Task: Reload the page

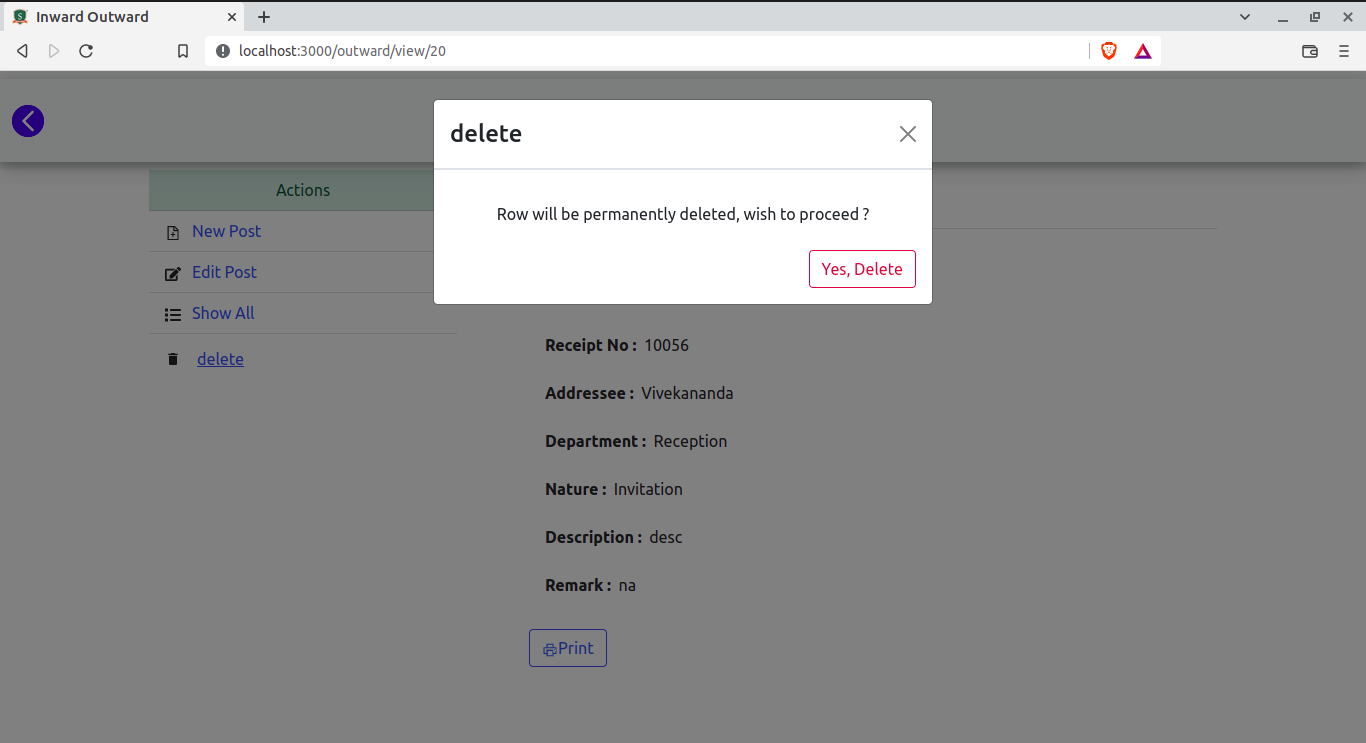Action: pyautogui.click(x=86, y=51)
